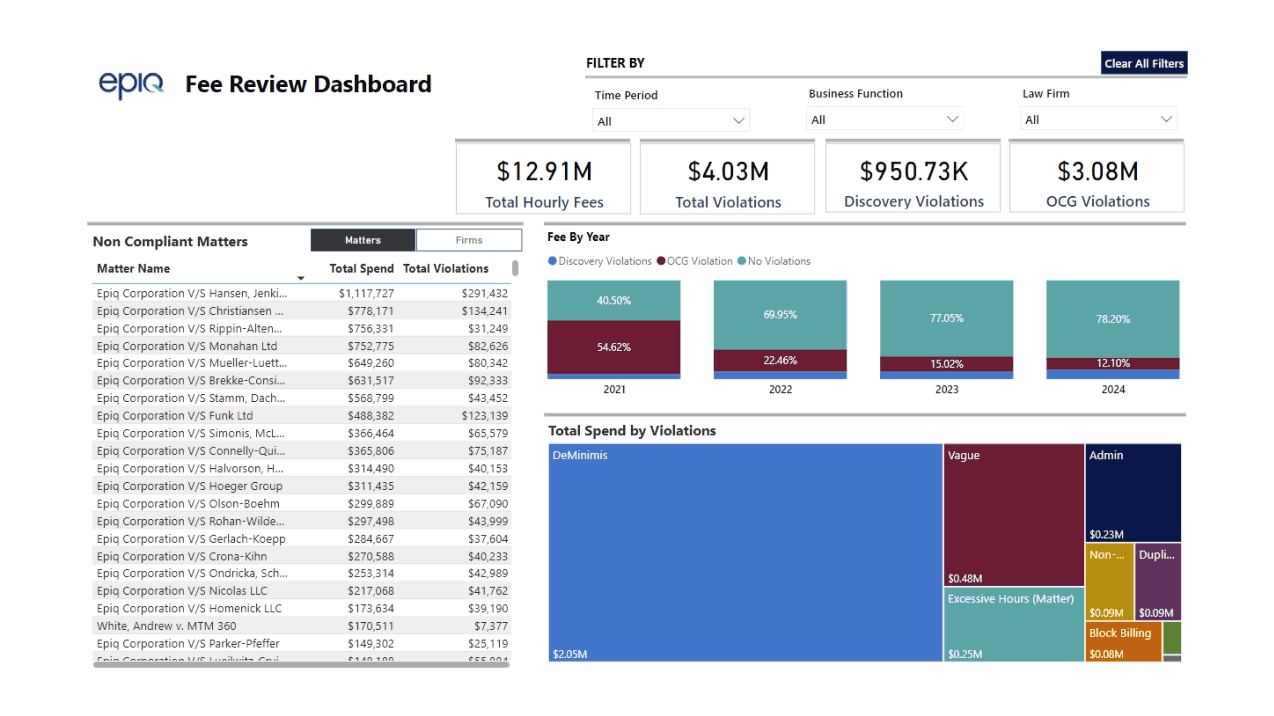Switch to the Matters tab
Viewport: 1274px width, 716px height.
363,240
